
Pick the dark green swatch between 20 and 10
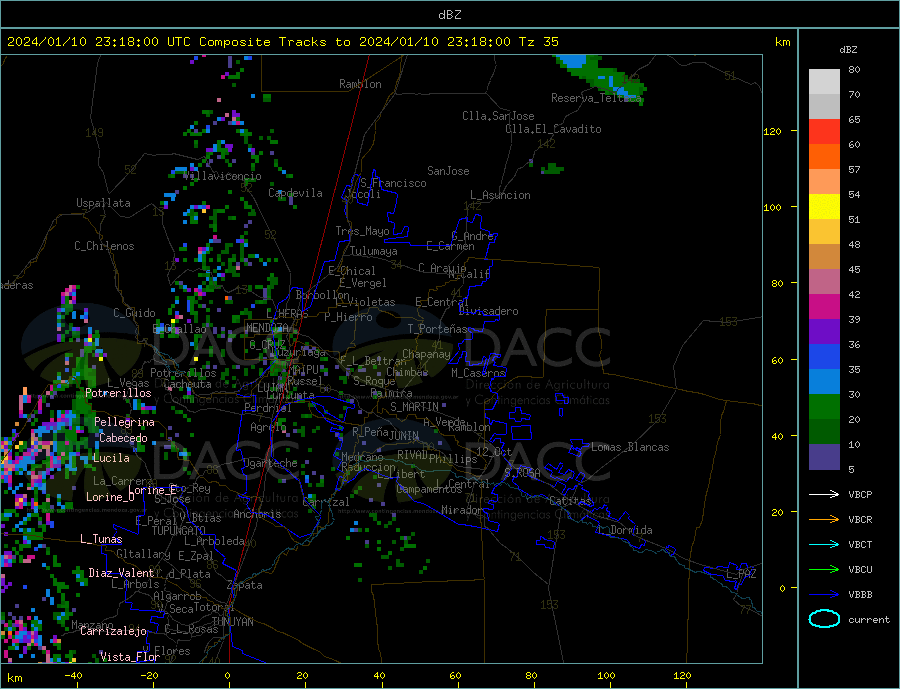tap(824, 431)
